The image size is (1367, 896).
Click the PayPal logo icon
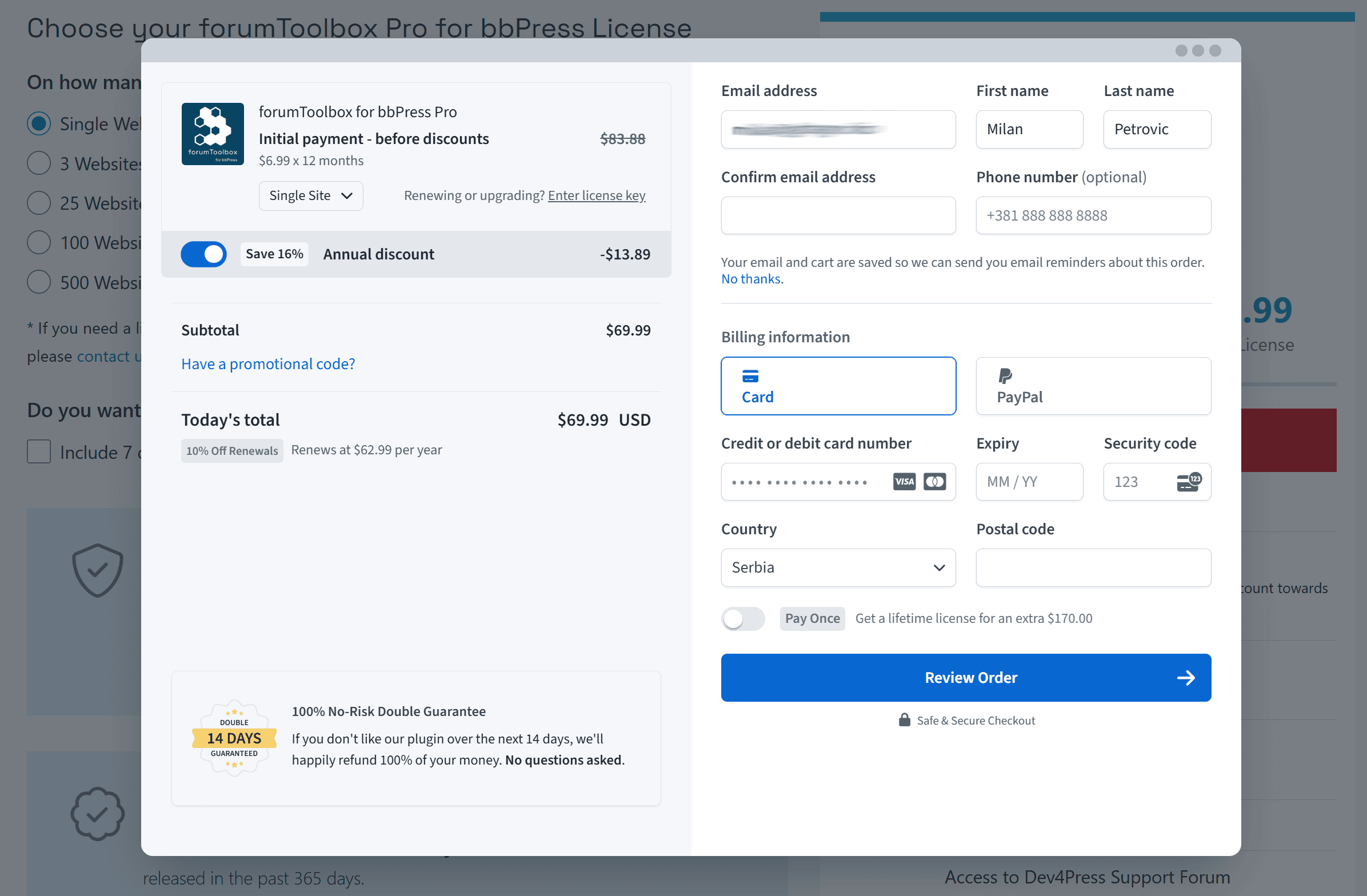pos(1005,375)
